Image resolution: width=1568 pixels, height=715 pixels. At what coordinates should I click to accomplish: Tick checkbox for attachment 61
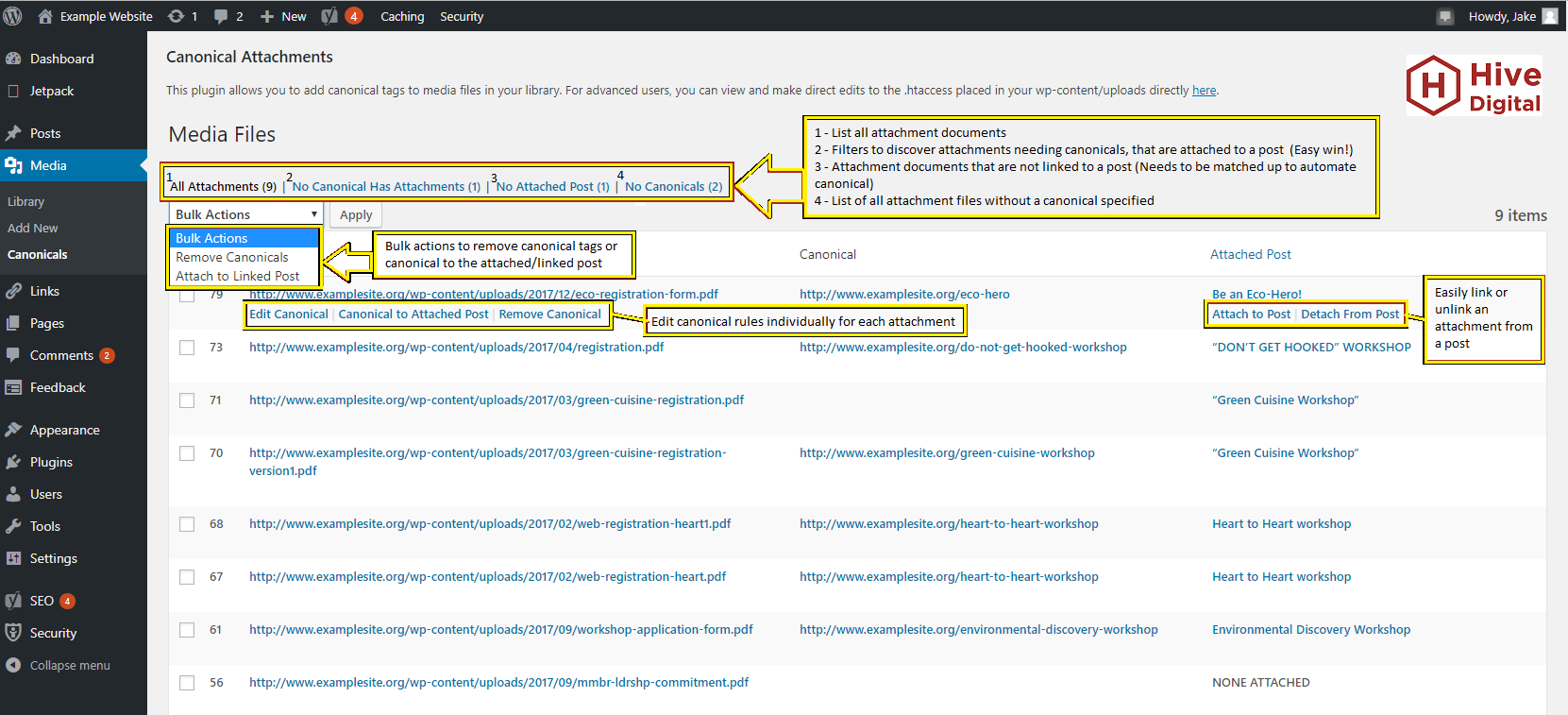point(187,630)
